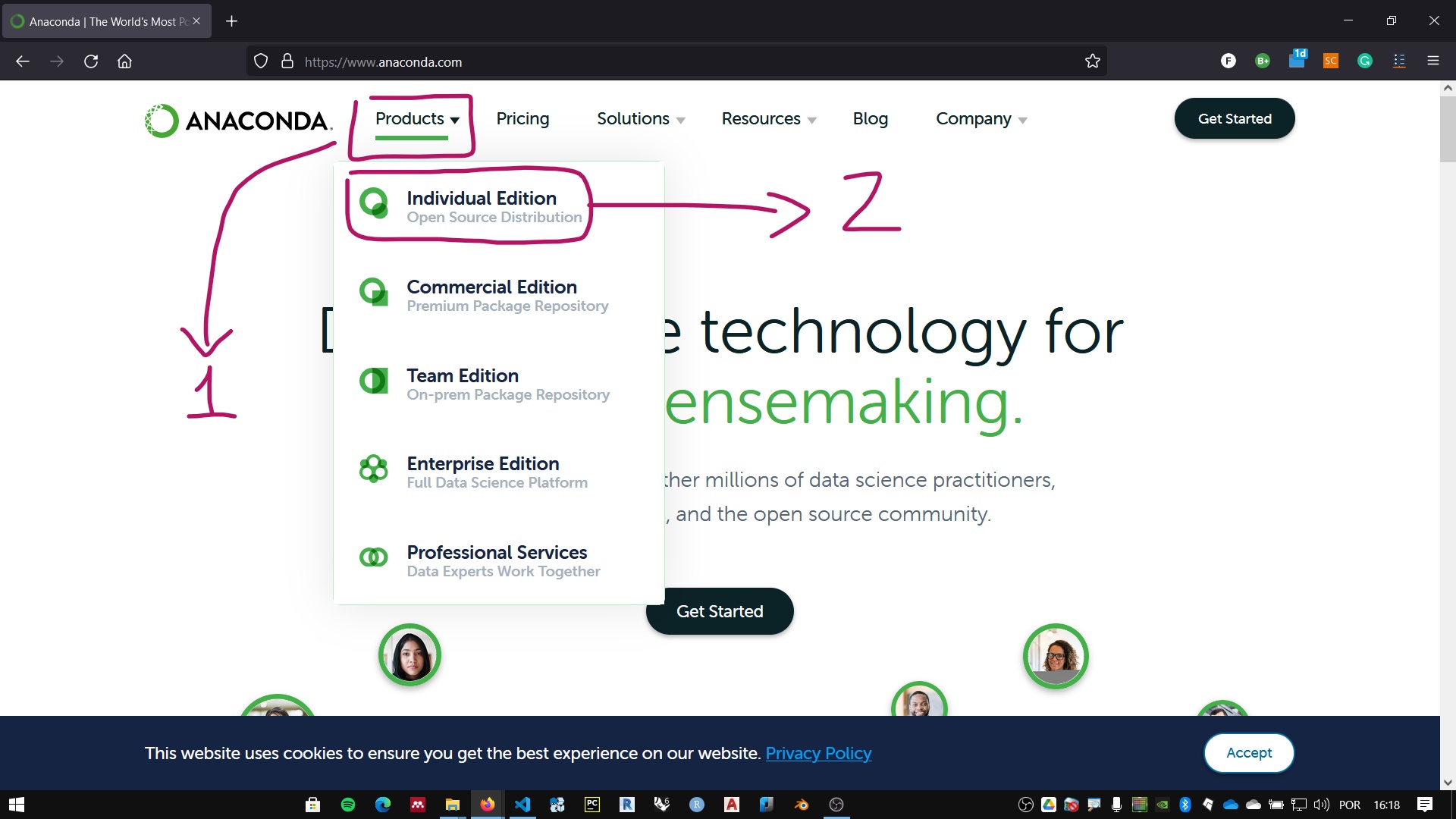Click the browser Back arrow
Image resolution: width=1456 pixels, height=819 pixels.
coord(23,61)
